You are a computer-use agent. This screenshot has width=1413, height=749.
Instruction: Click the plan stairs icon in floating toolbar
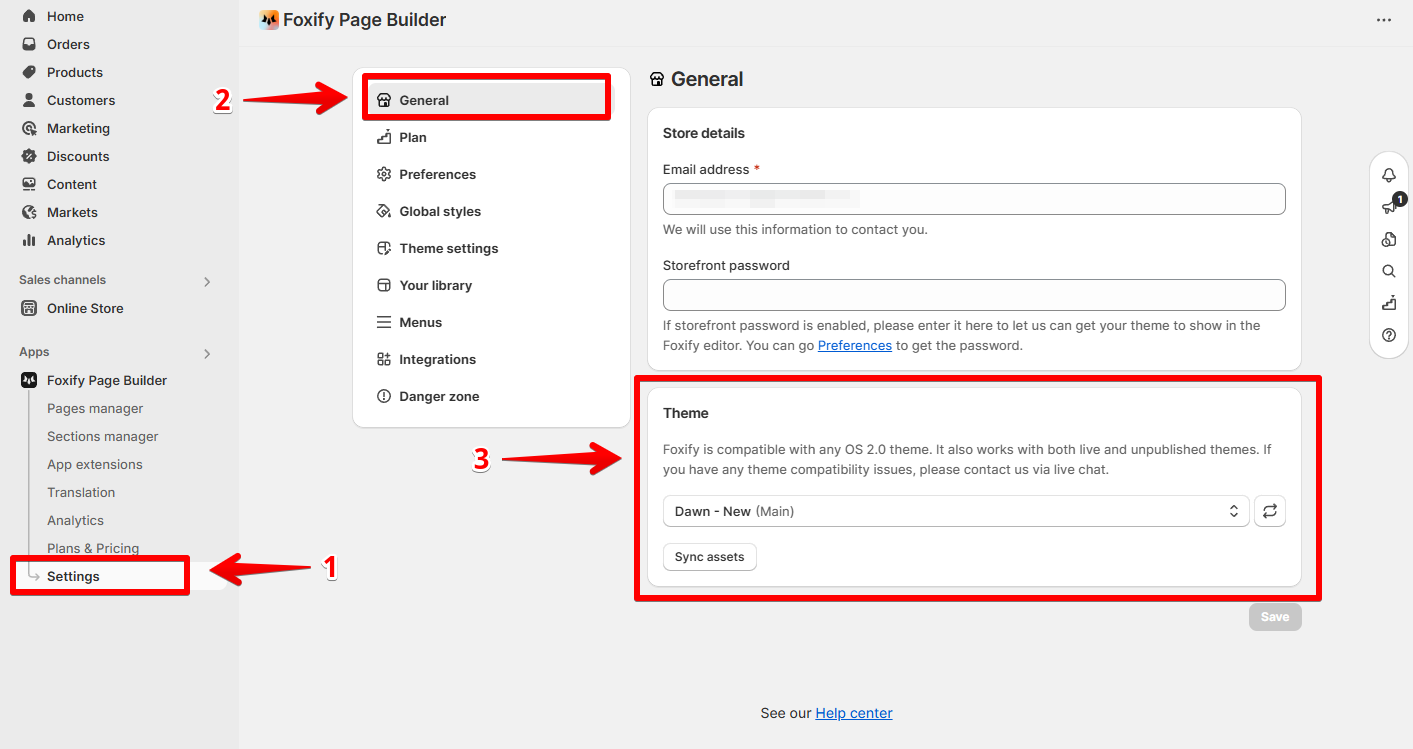click(1389, 303)
